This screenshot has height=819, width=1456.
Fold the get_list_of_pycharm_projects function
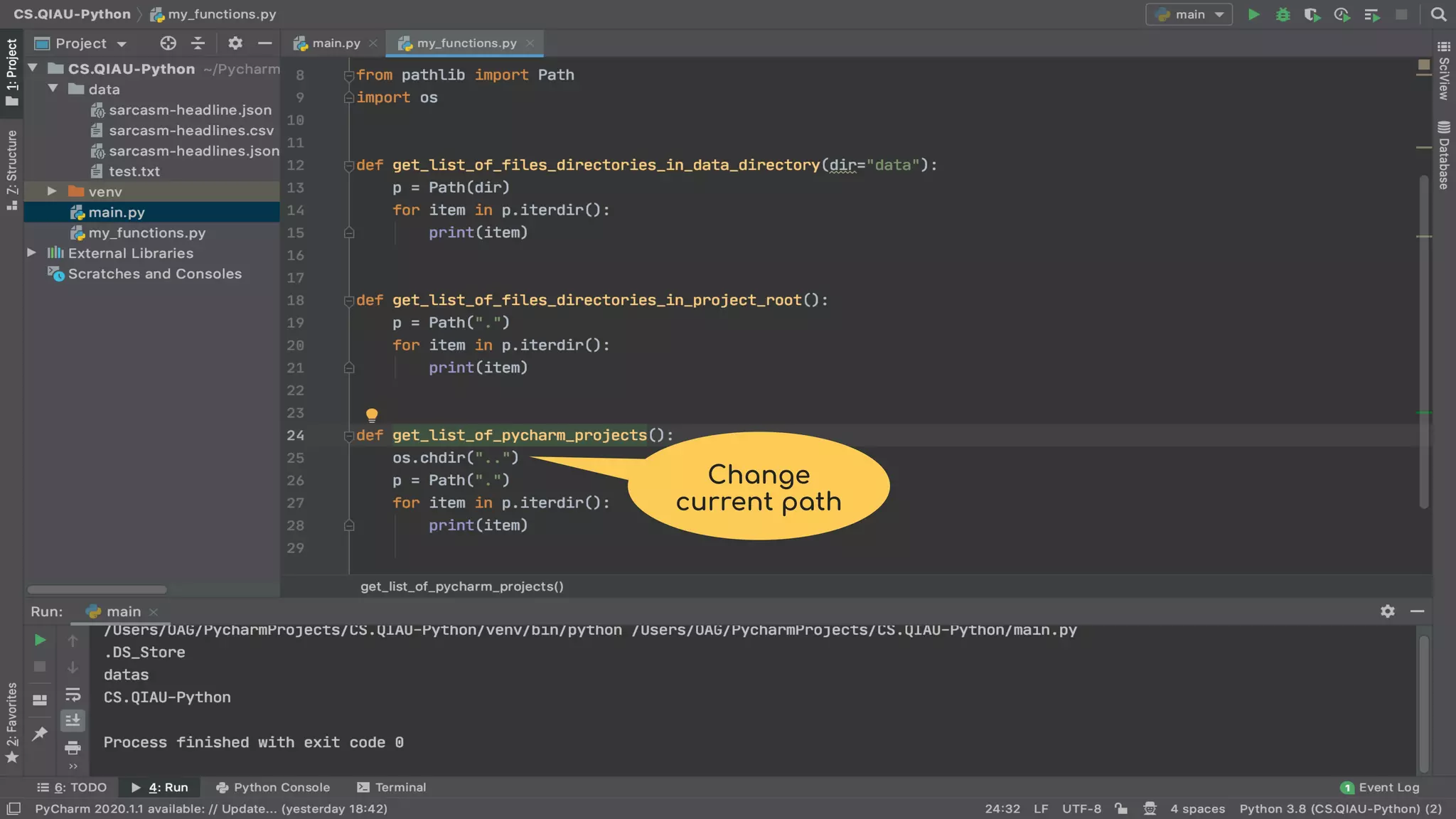tap(349, 436)
